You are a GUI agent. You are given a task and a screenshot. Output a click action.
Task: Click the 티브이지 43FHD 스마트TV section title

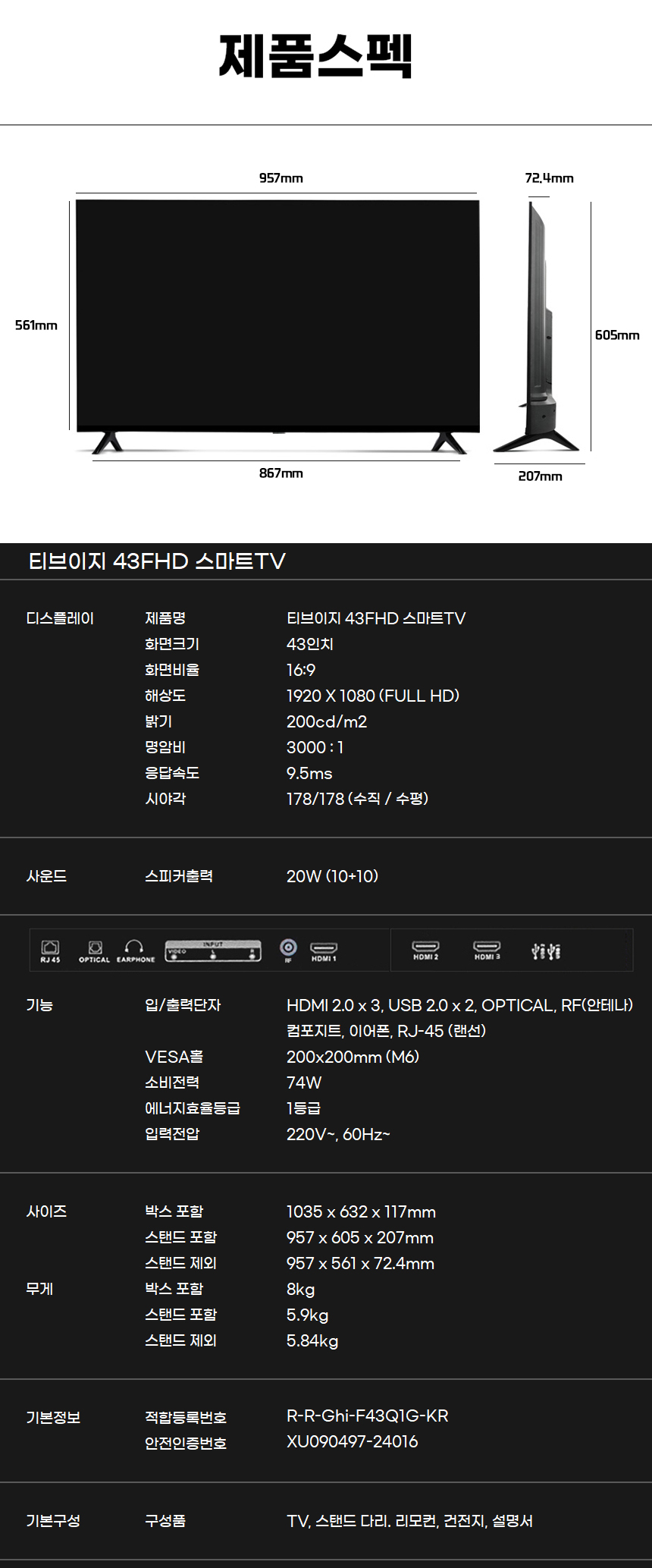tap(157, 561)
